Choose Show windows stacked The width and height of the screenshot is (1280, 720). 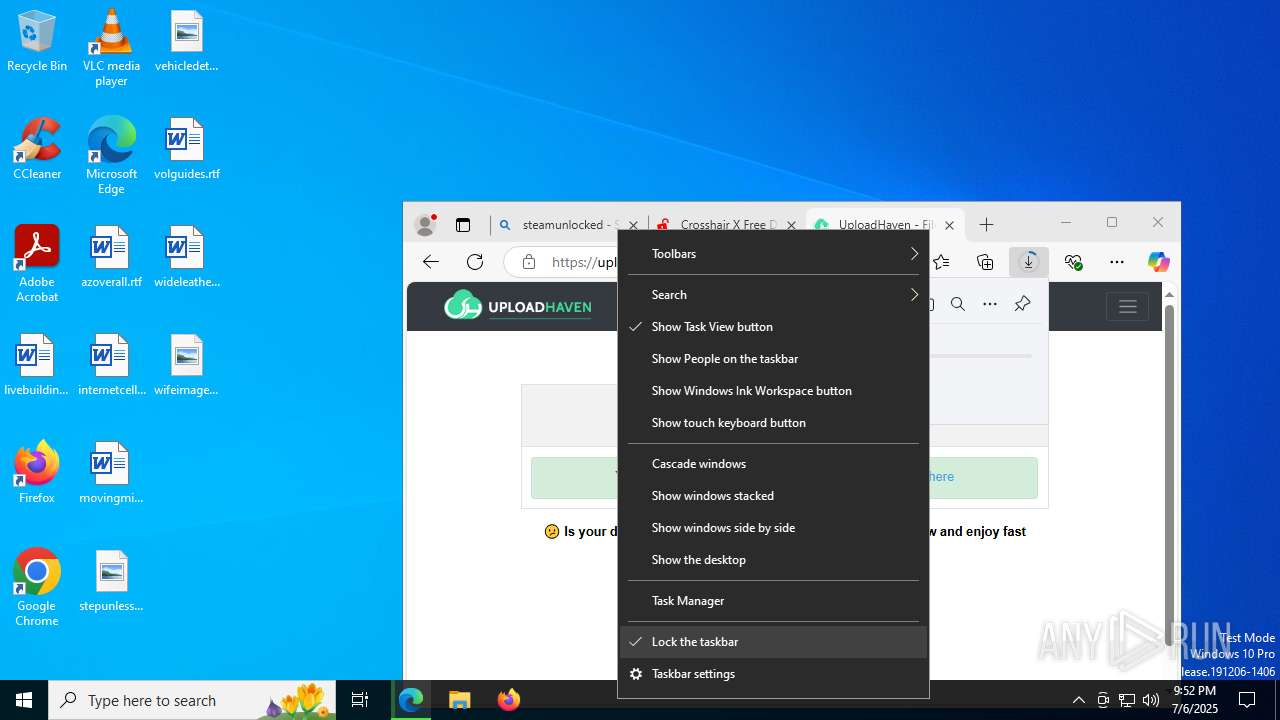[773, 496]
